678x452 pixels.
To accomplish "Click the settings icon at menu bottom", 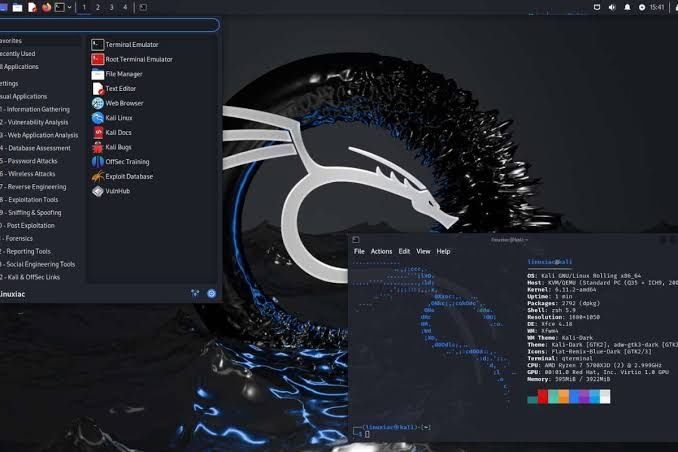I will point(195,293).
